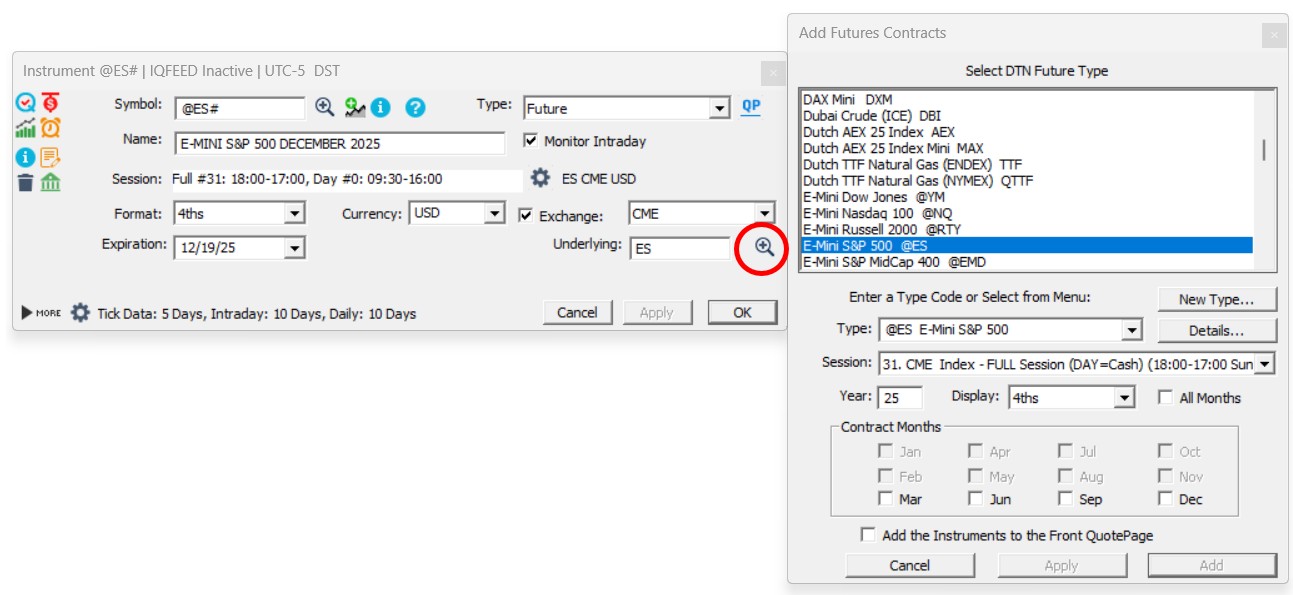The height and width of the screenshot is (595, 1293).
Task: Open the Expiration date dropdown
Action: pos(294,248)
